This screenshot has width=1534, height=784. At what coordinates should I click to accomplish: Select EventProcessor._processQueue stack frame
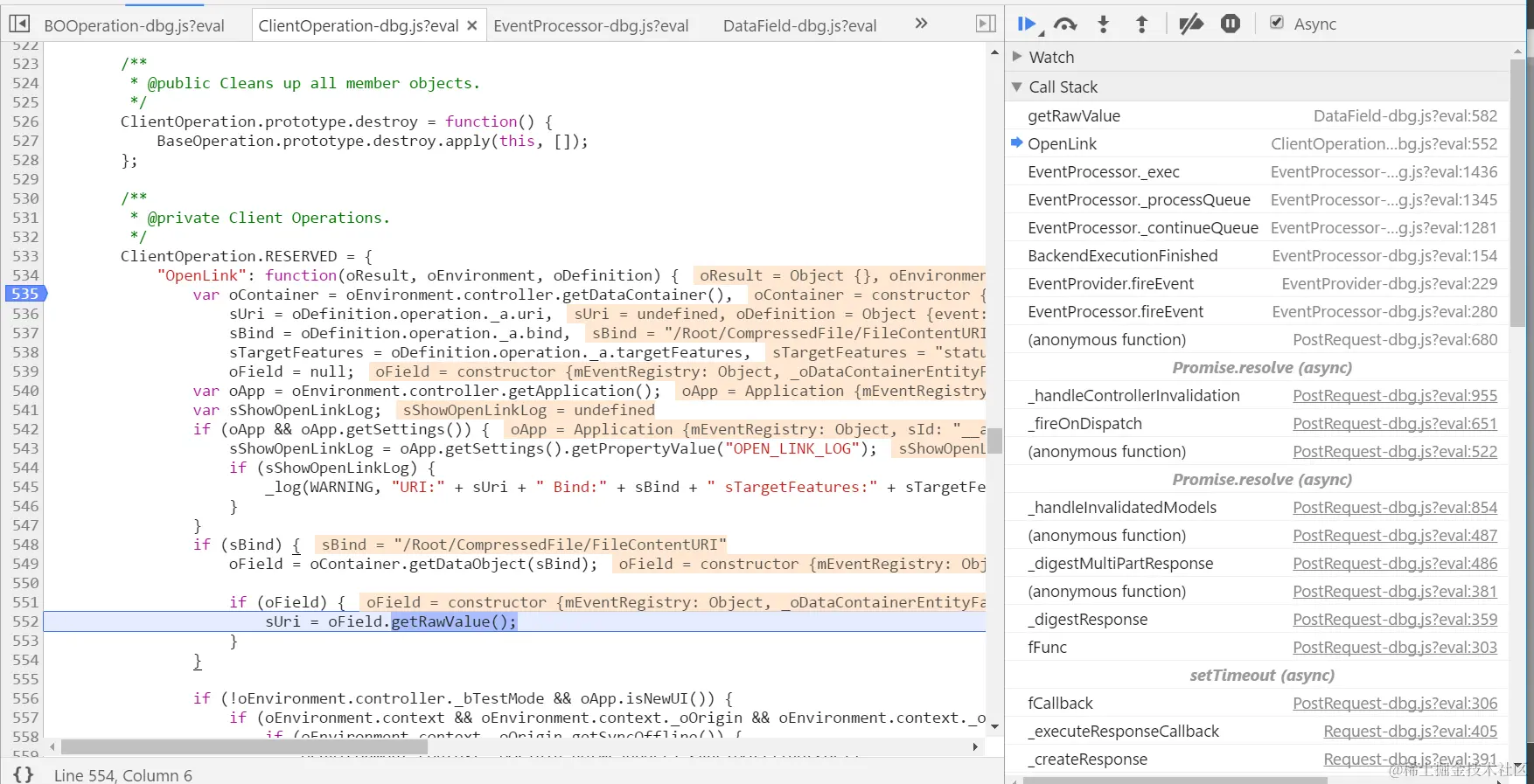click(x=1258, y=200)
